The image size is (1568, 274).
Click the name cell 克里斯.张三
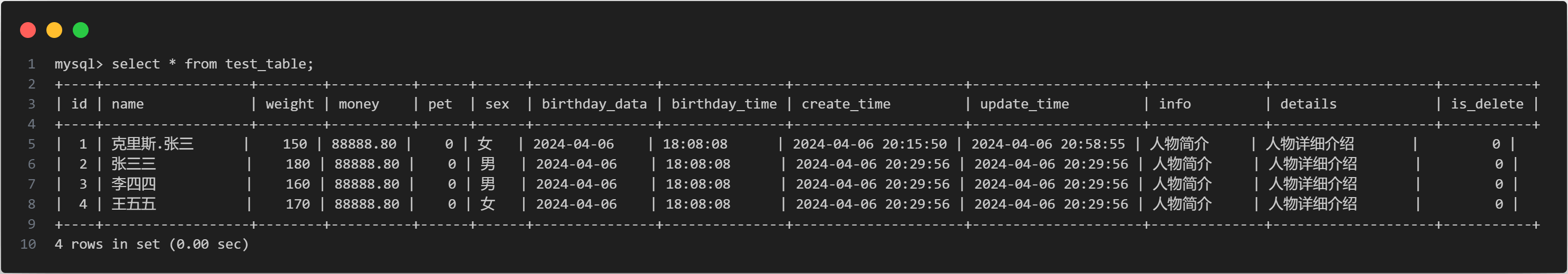tap(153, 144)
